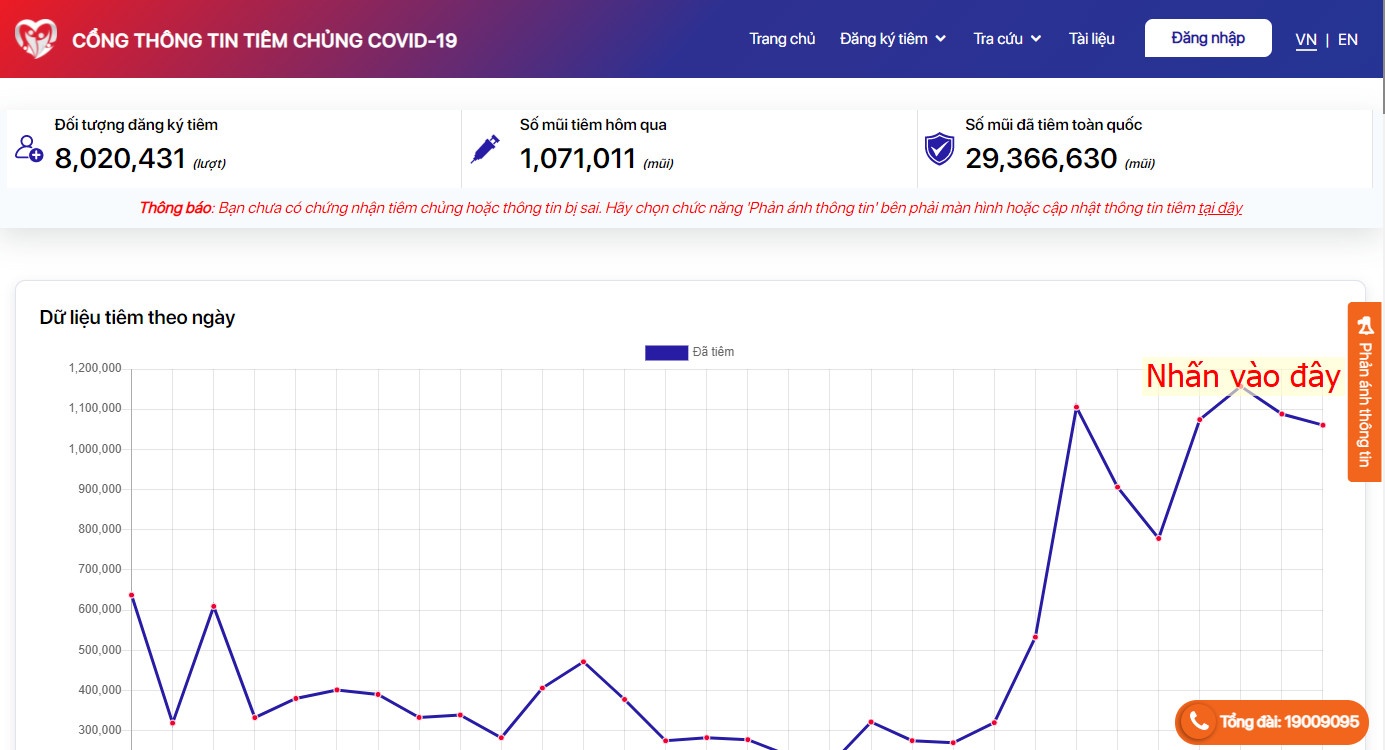The width and height of the screenshot is (1385, 750).
Task: Expand the Tra cứu dropdown menu
Action: [x=1008, y=39]
